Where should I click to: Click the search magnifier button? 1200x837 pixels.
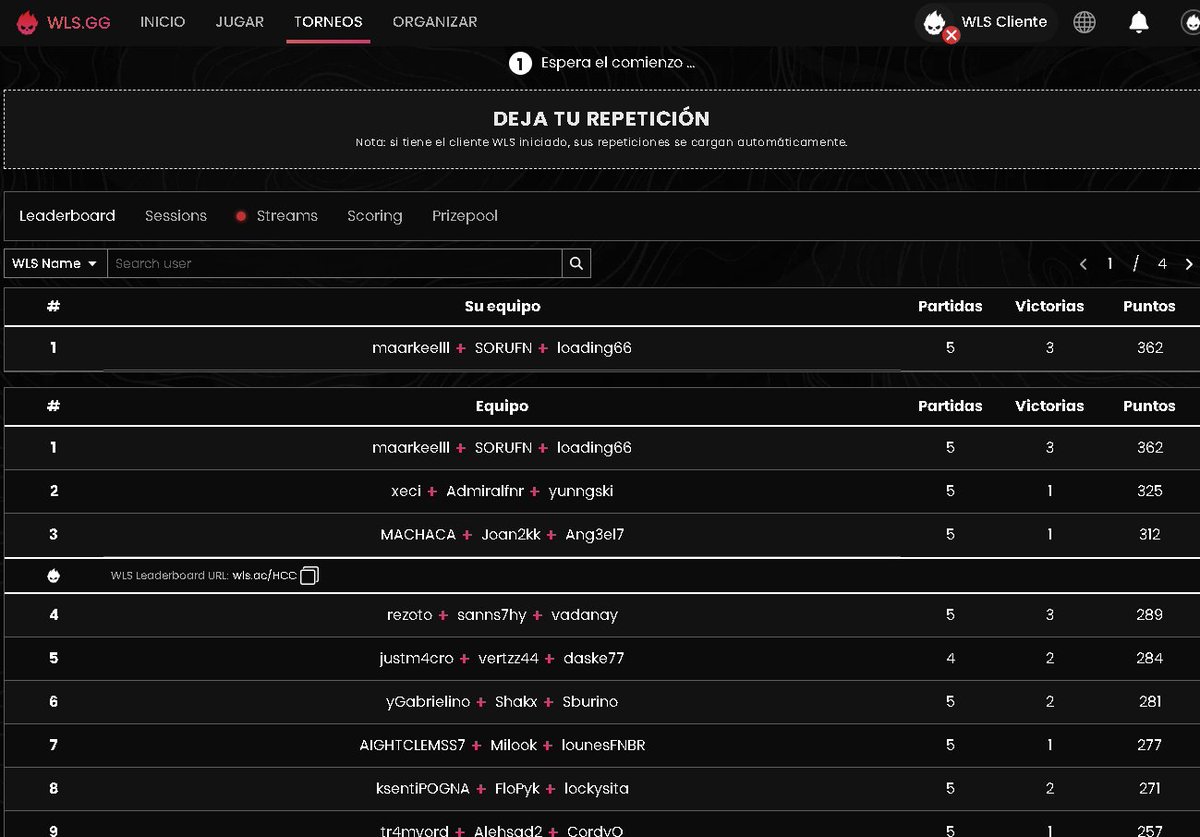click(576, 264)
